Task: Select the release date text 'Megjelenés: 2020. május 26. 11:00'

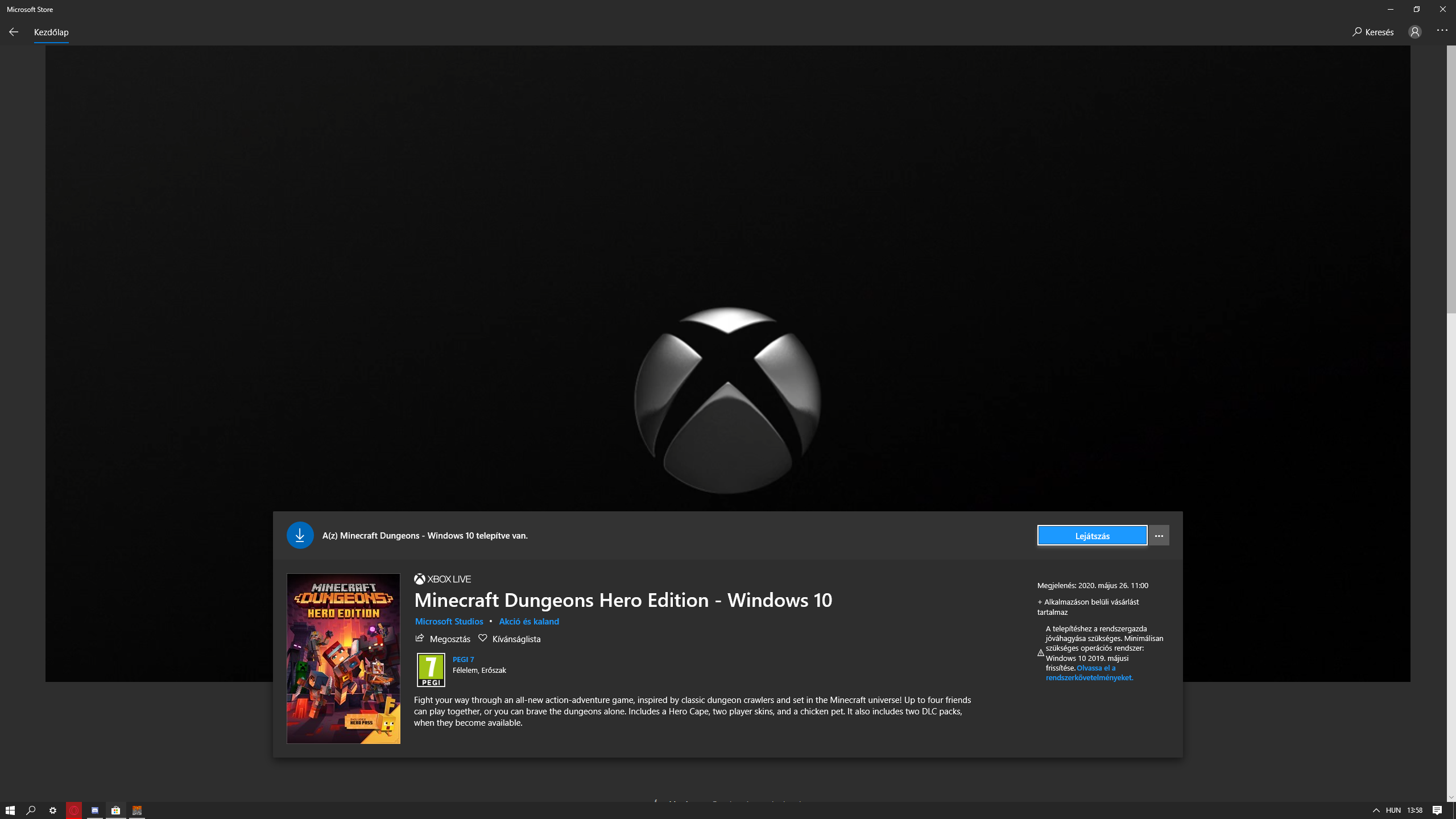Action: point(1093,585)
